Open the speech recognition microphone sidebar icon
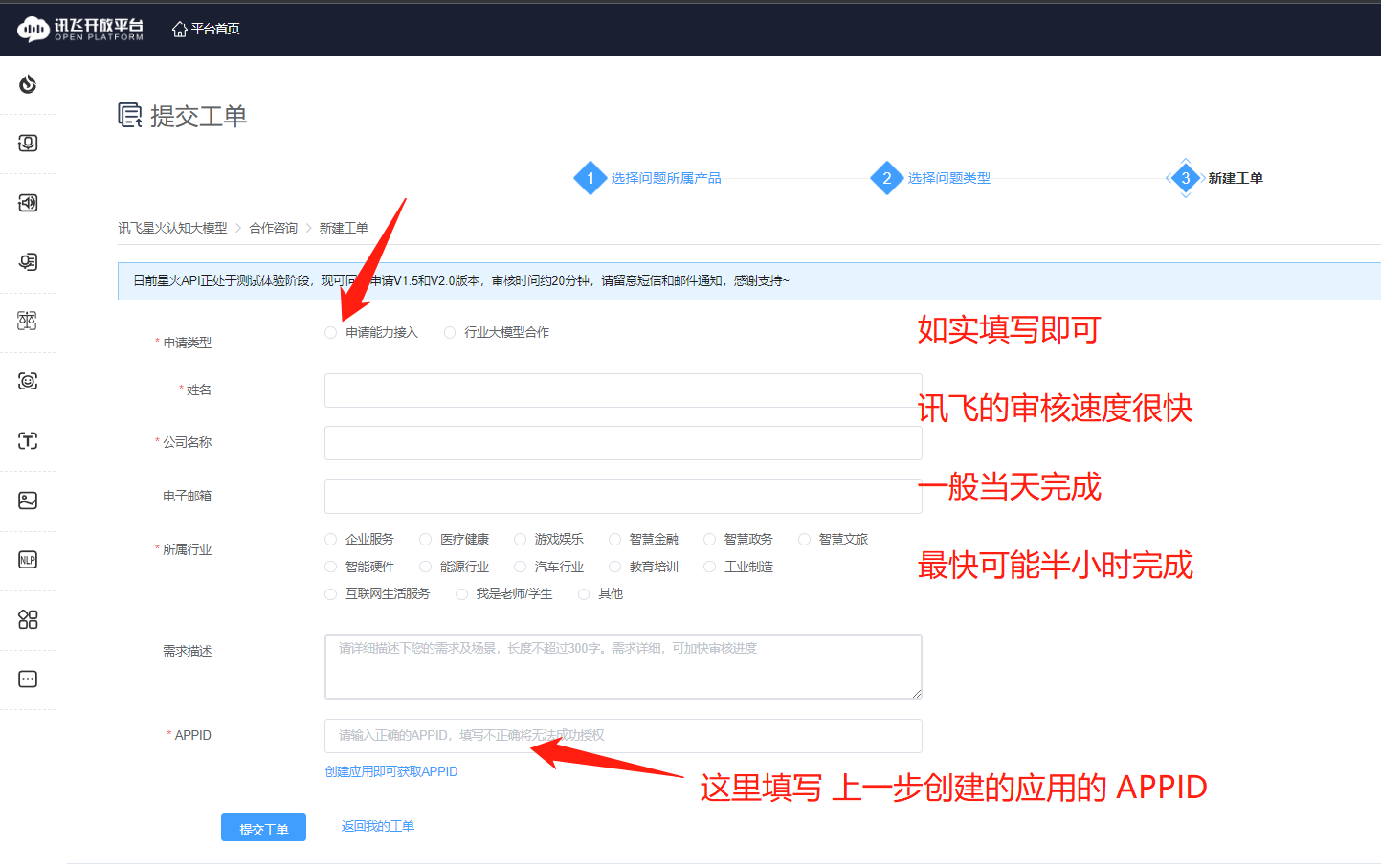This screenshot has height=868, width=1381. (28, 144)
